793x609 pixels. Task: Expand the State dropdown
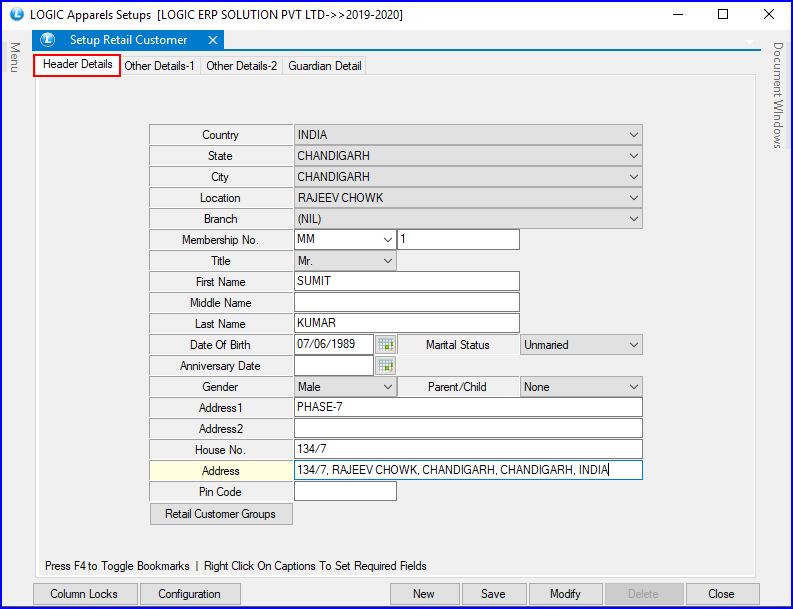click(633, 156)
